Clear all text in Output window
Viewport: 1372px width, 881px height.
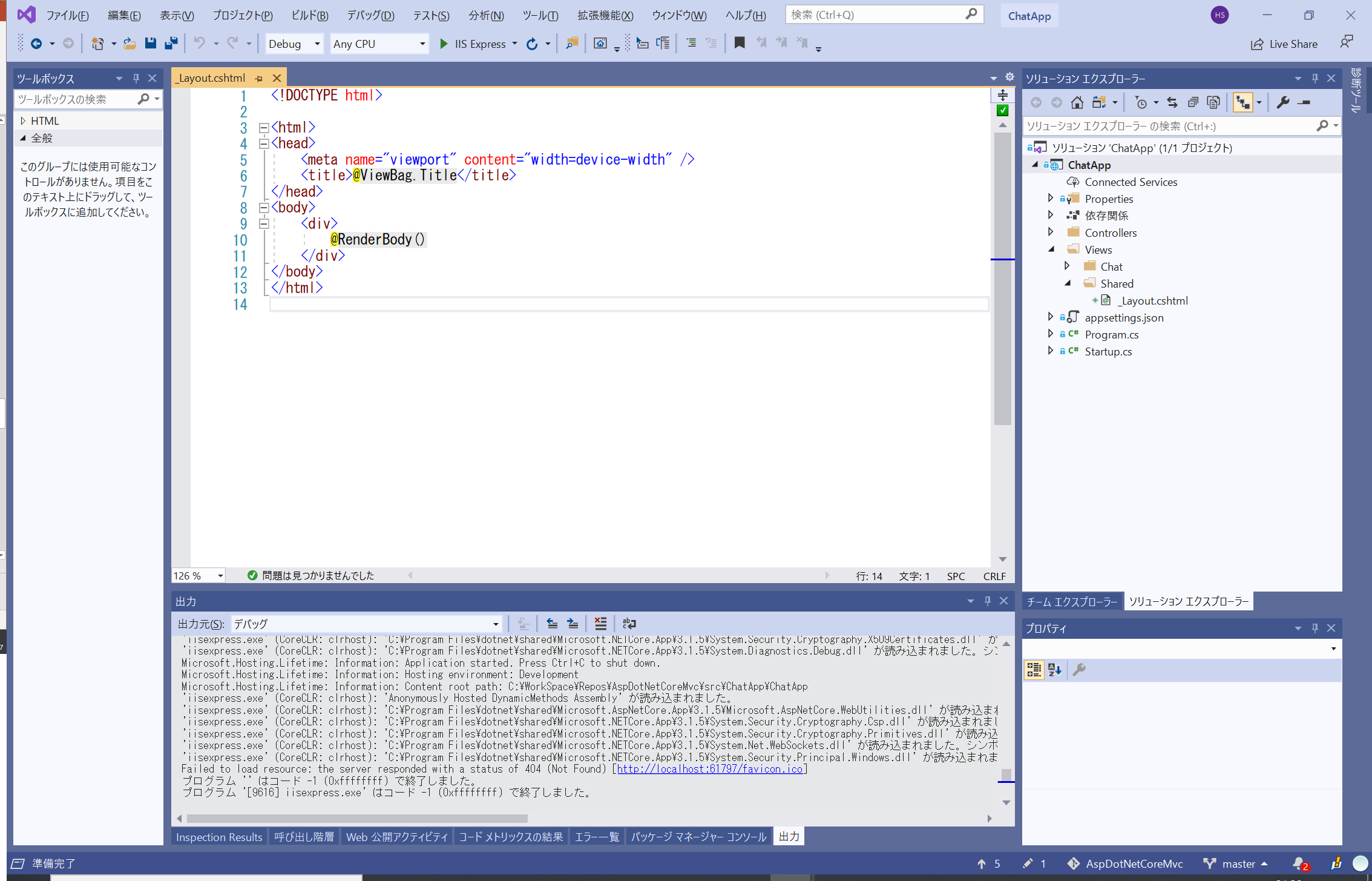click(x=600, y=623)
